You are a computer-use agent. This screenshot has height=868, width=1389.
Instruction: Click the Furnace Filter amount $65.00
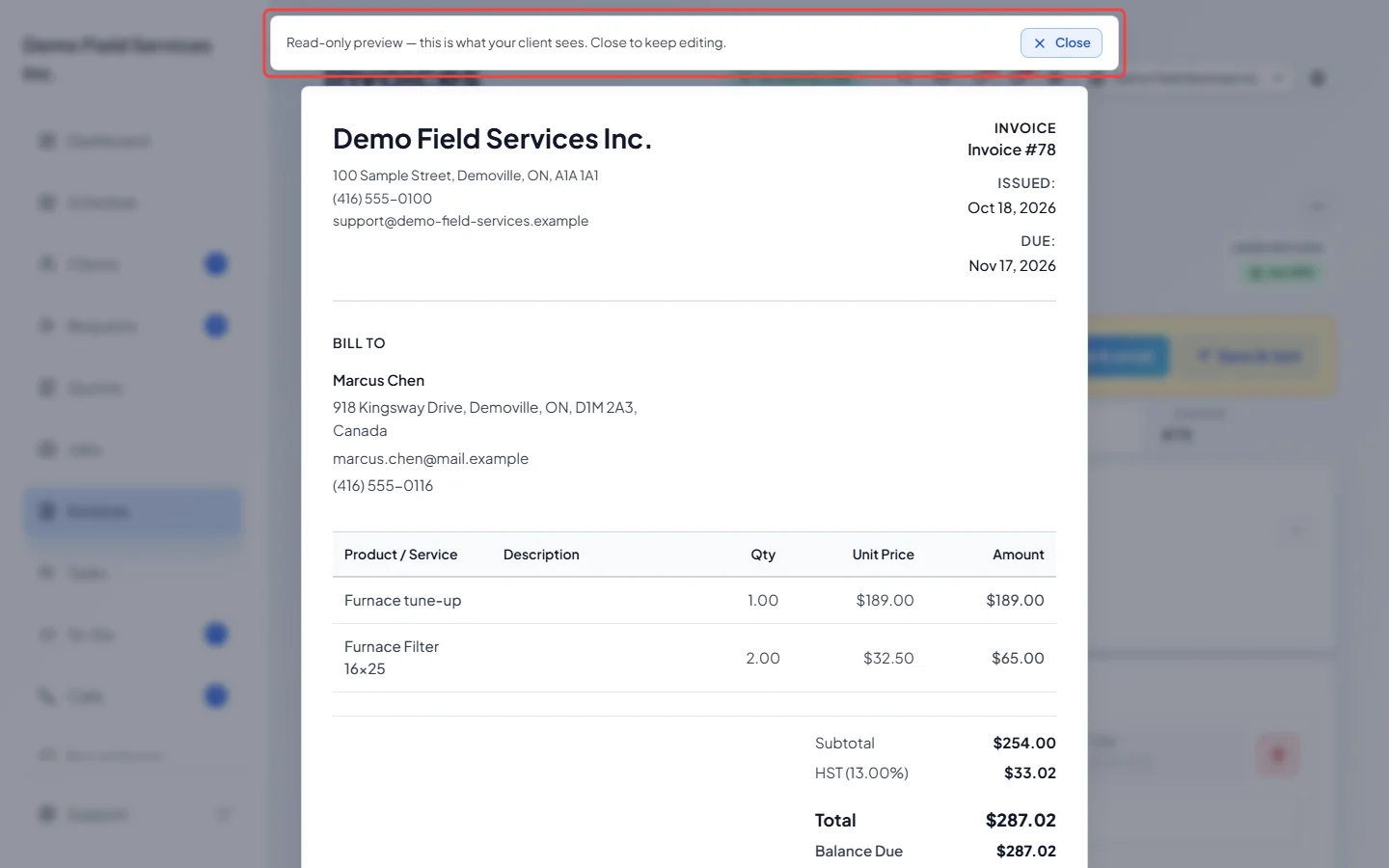click(1018, 658)
